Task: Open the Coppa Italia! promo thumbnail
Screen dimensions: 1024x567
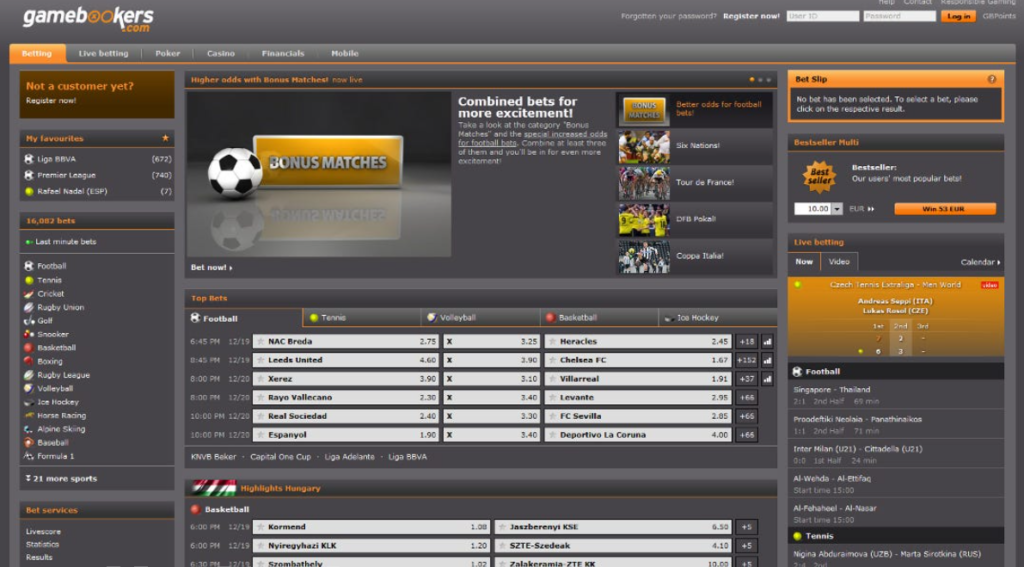Action: tap(644, 257)
